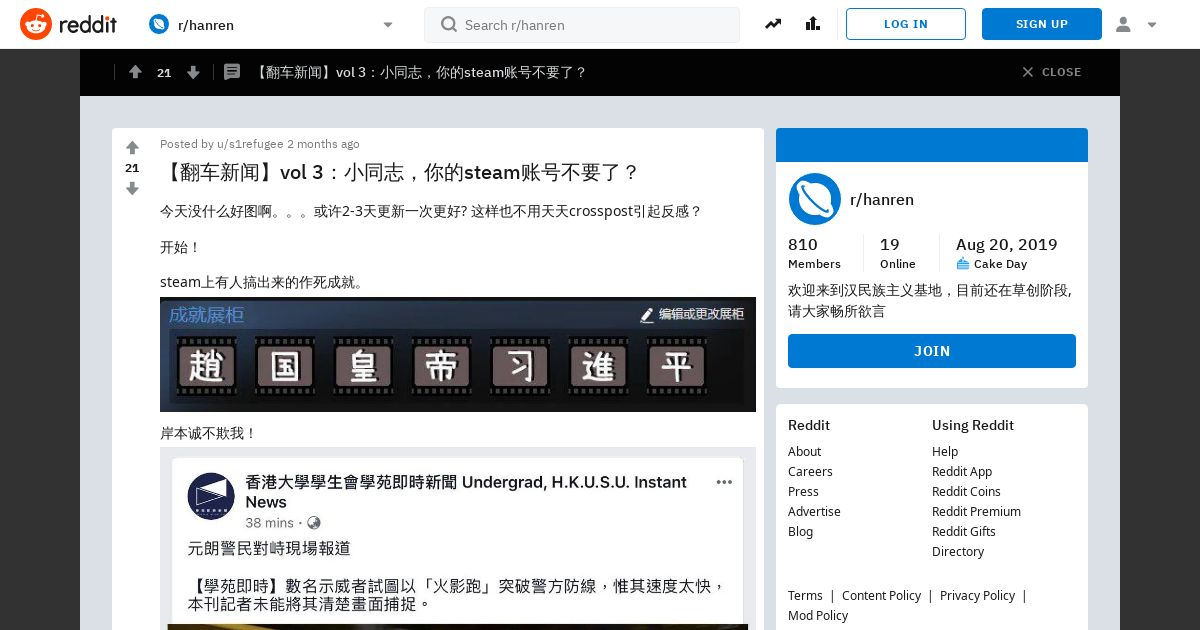Focus the Search r/hanren field
The image size is (1200, 630).
pos(582,25)
